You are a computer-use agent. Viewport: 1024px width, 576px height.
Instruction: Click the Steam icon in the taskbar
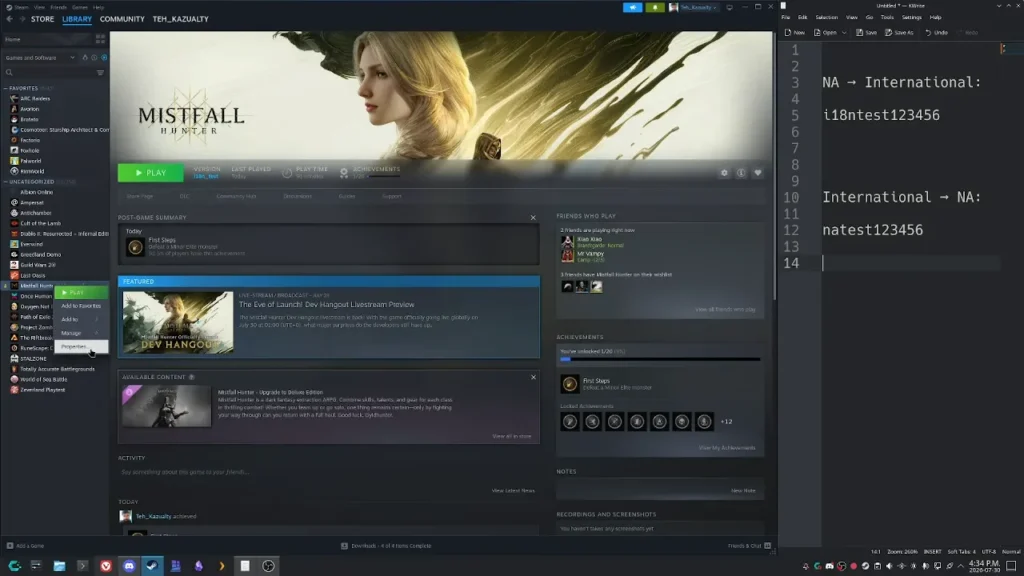coord(152,566)
